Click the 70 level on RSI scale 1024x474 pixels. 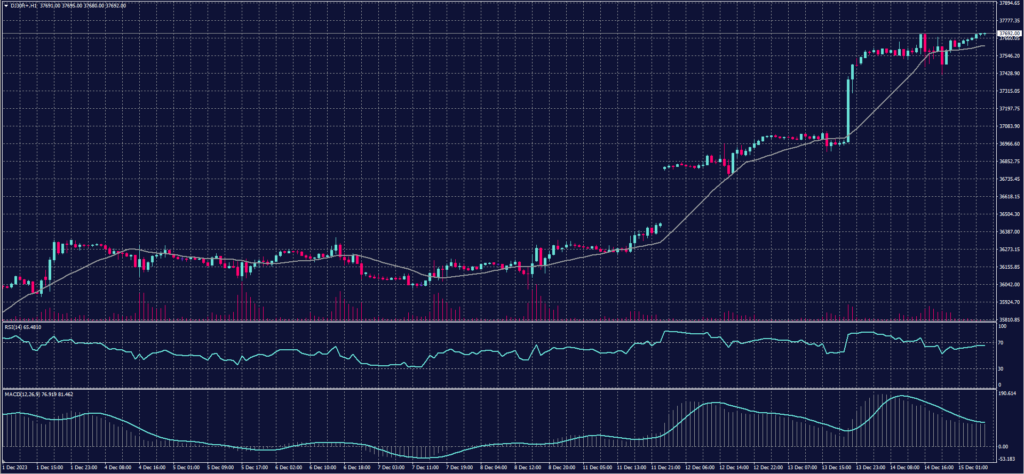coord(1001,342)
